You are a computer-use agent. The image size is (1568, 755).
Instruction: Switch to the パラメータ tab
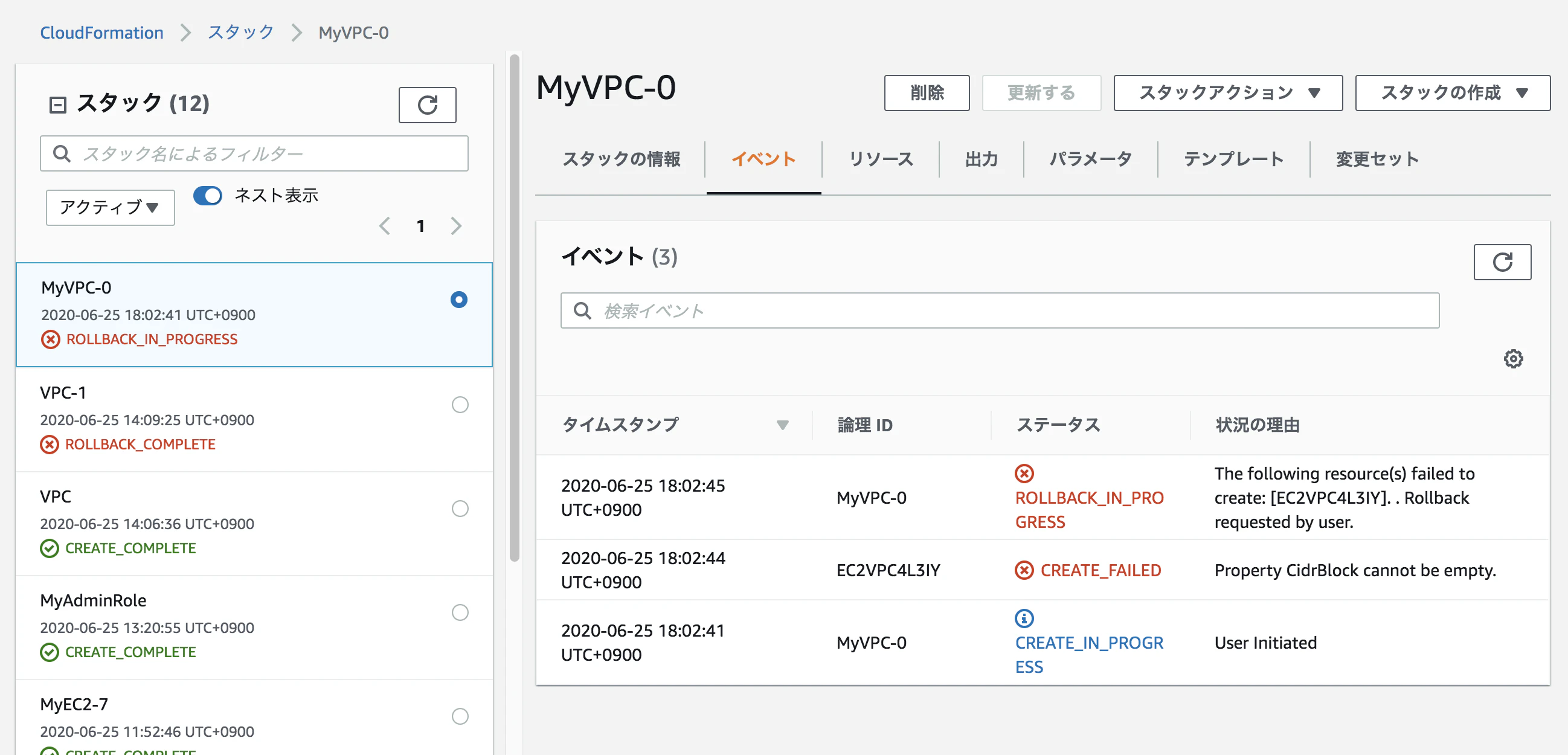tap(1090, 159)
